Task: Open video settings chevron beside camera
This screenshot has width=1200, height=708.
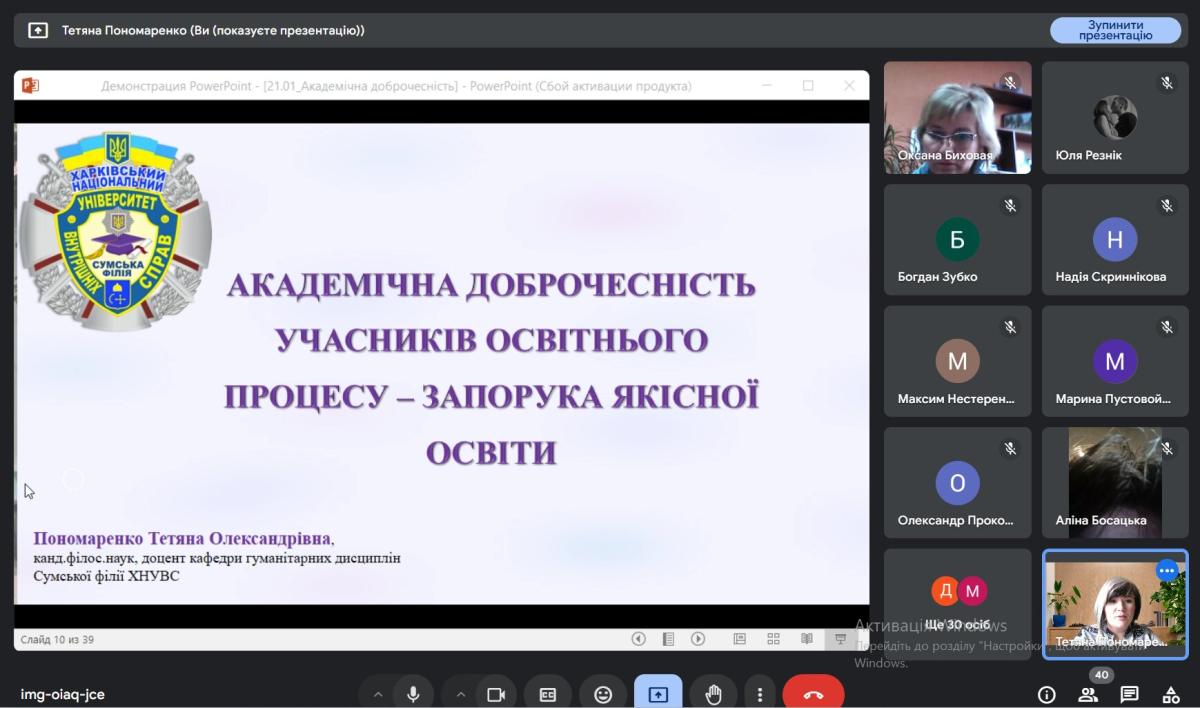Action: point(460,694)
